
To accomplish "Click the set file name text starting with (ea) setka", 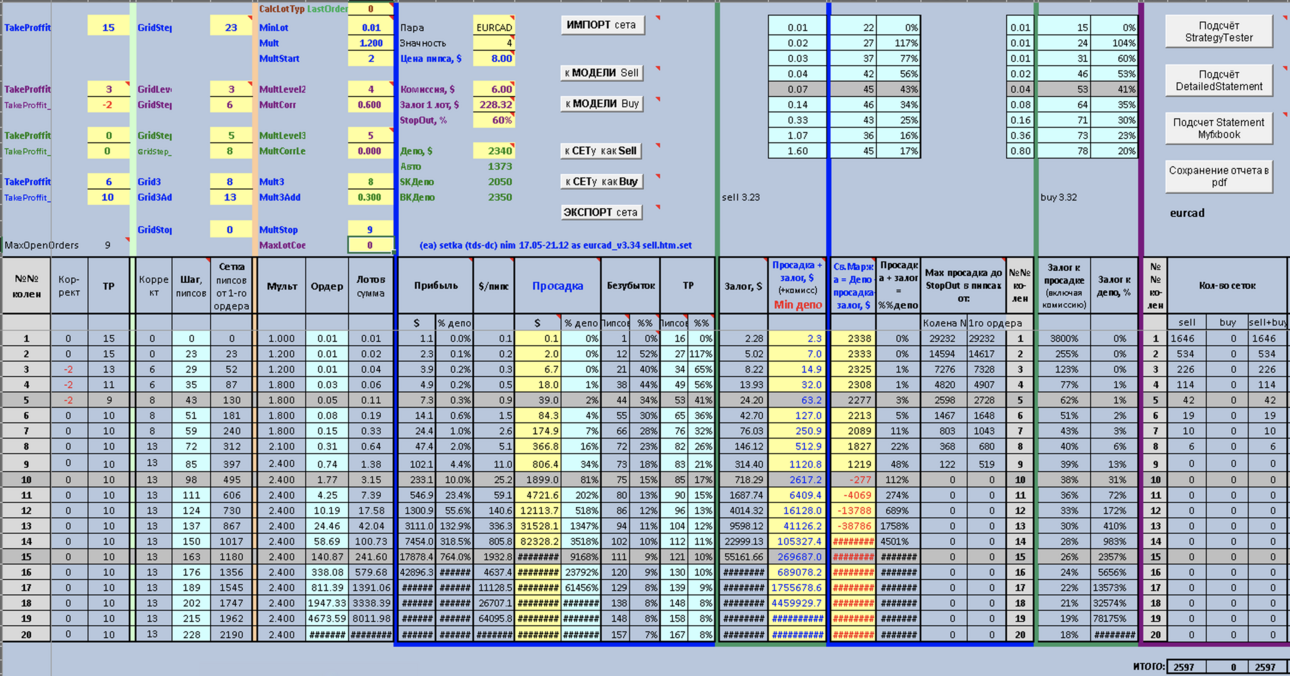I will click(x=556, y=245).
